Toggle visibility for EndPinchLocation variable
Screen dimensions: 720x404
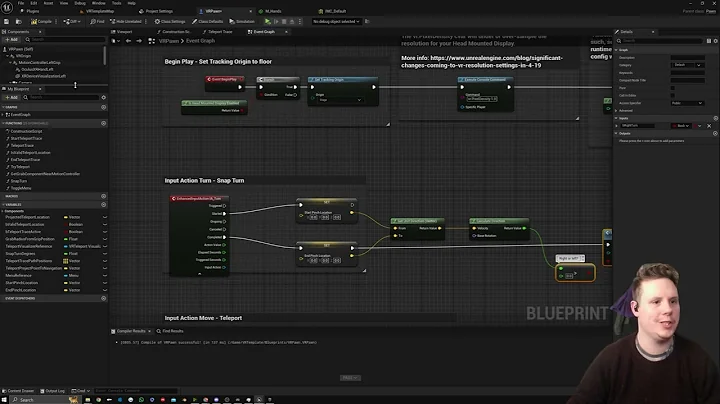(x=105, y=290)
